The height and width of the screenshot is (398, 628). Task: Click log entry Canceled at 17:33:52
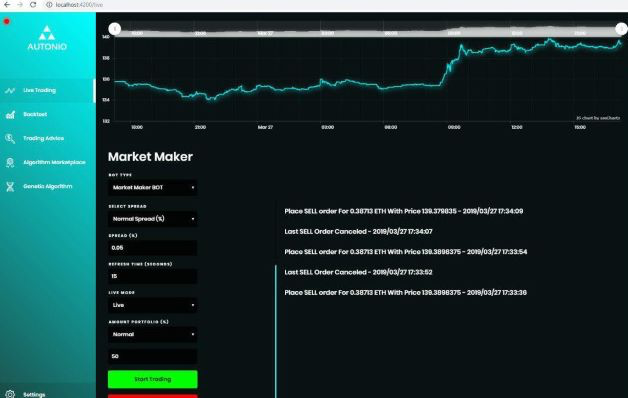(x=358, y=272)
